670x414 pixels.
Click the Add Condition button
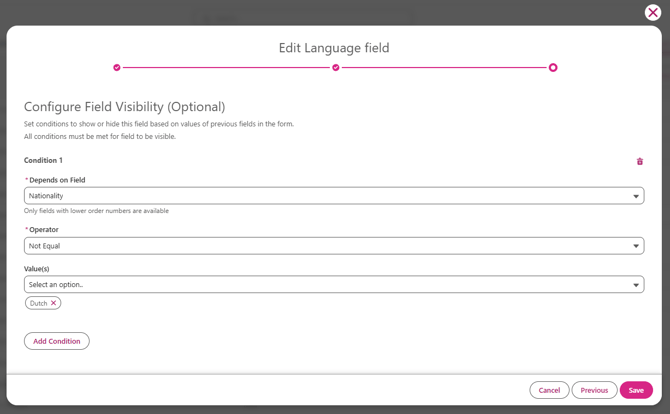pos(57,341)
